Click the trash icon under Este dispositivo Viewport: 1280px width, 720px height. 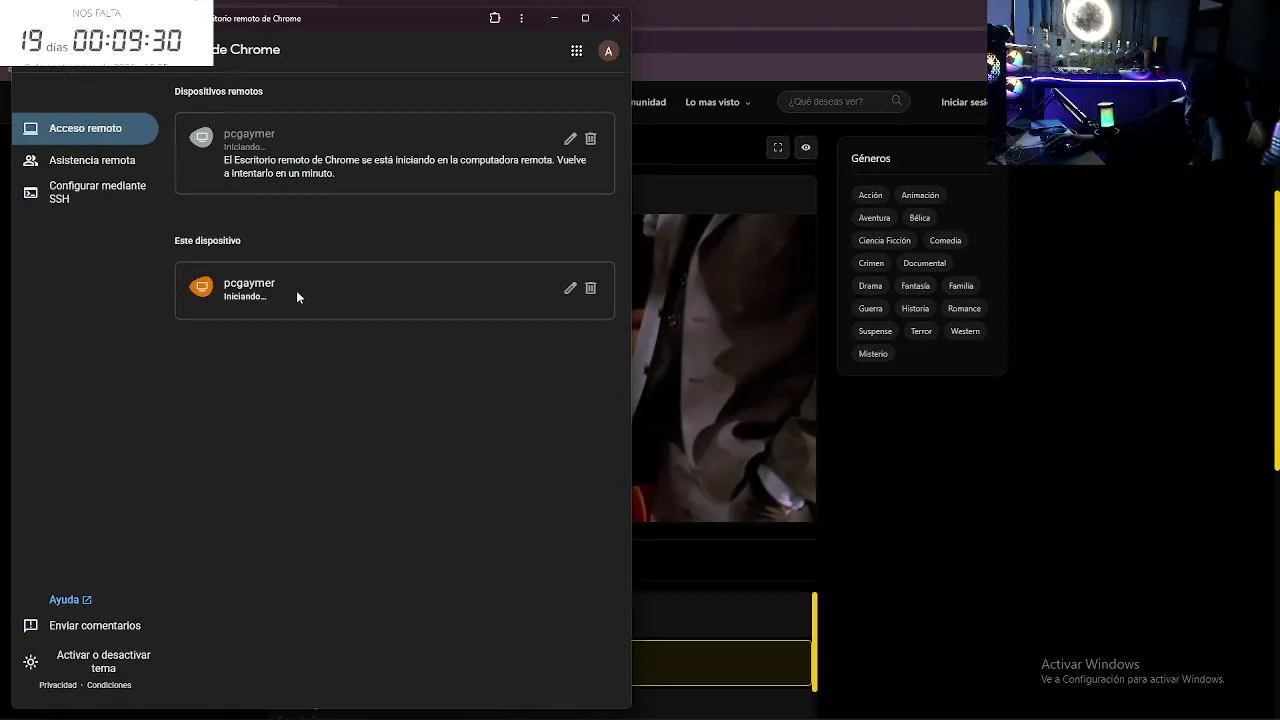click(591, 288)
